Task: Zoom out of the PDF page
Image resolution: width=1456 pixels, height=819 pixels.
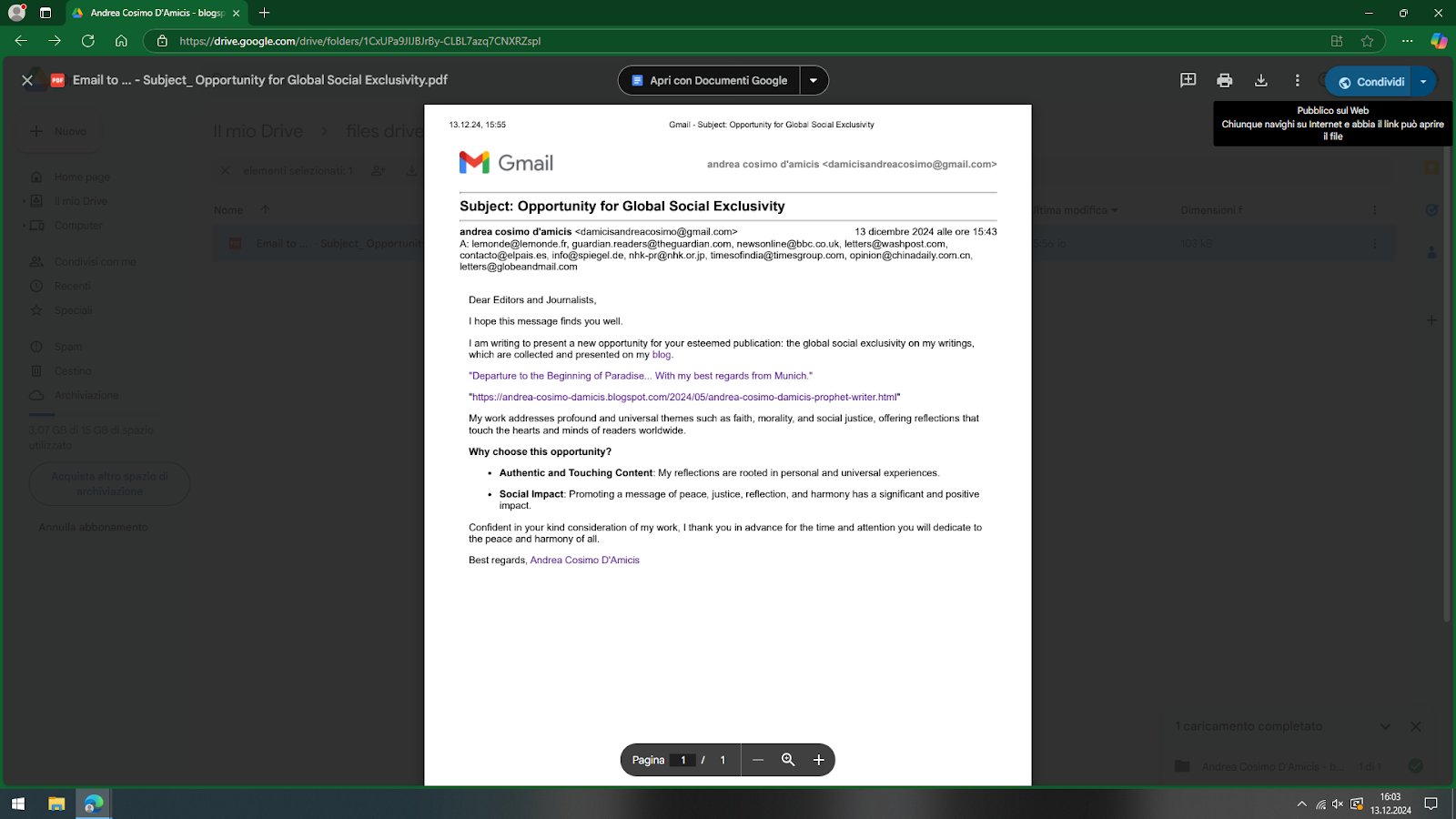Action: [x=757, y=760]
